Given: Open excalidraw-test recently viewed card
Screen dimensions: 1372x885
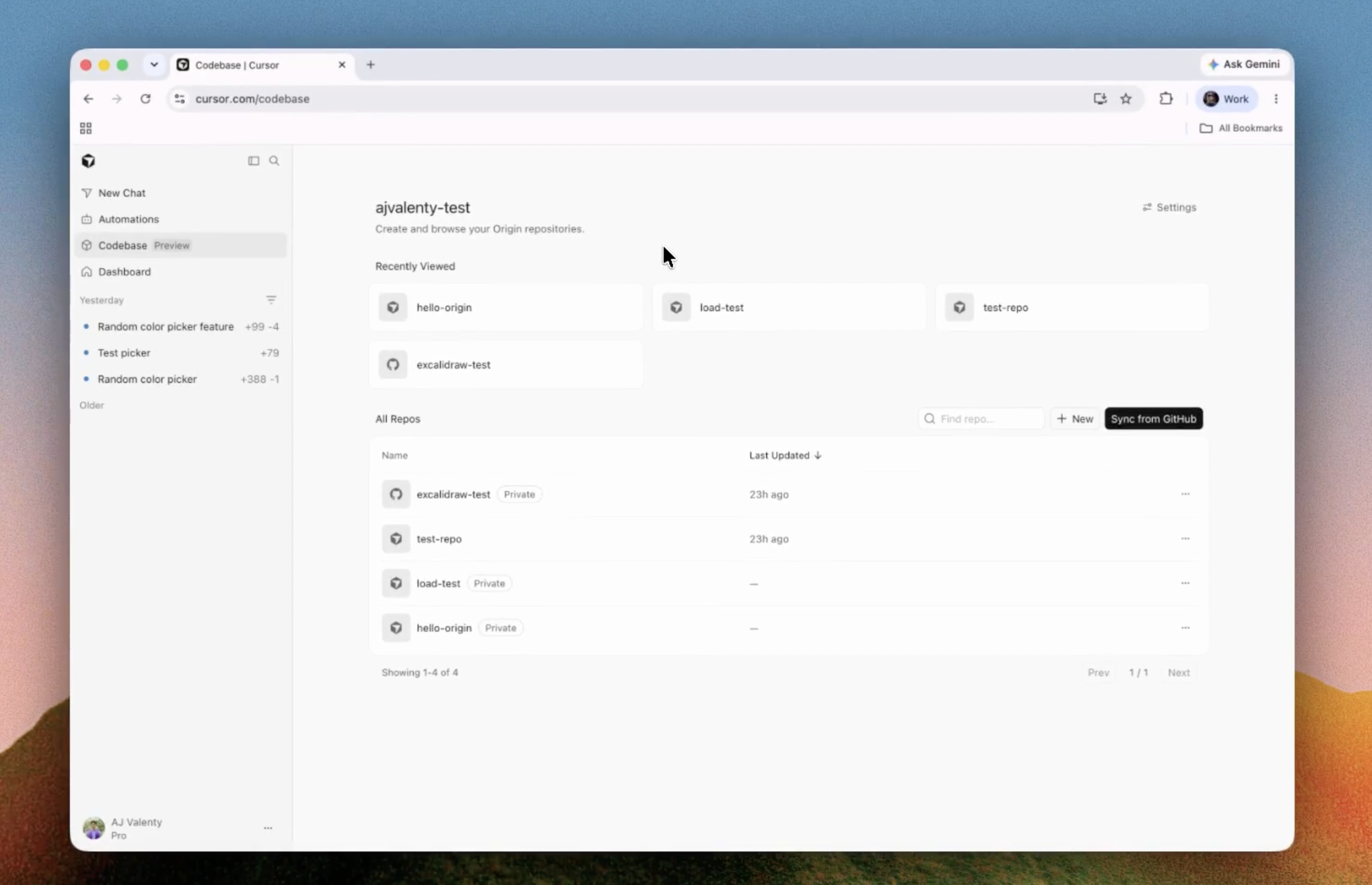Looking at the screenshot, I should (x=506, y=364).
